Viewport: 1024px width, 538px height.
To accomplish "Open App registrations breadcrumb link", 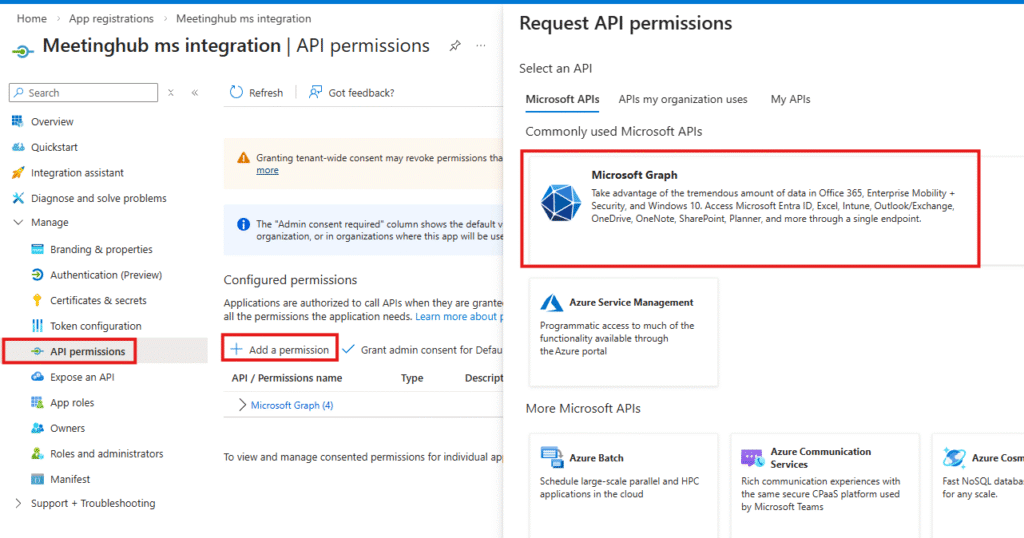I will [x=111, y=19].
